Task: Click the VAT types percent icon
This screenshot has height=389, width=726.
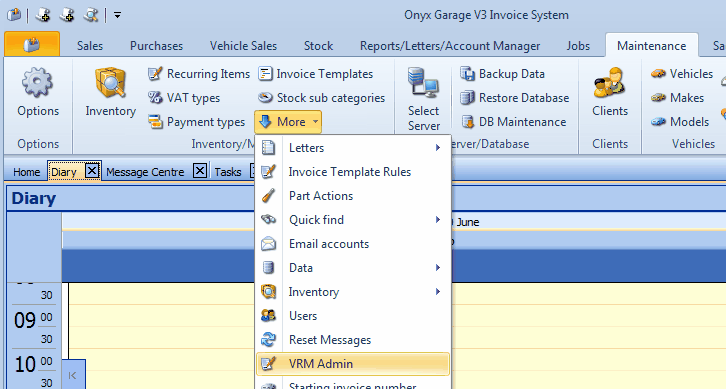Action: pyautogui.click(x=155, y=98)
